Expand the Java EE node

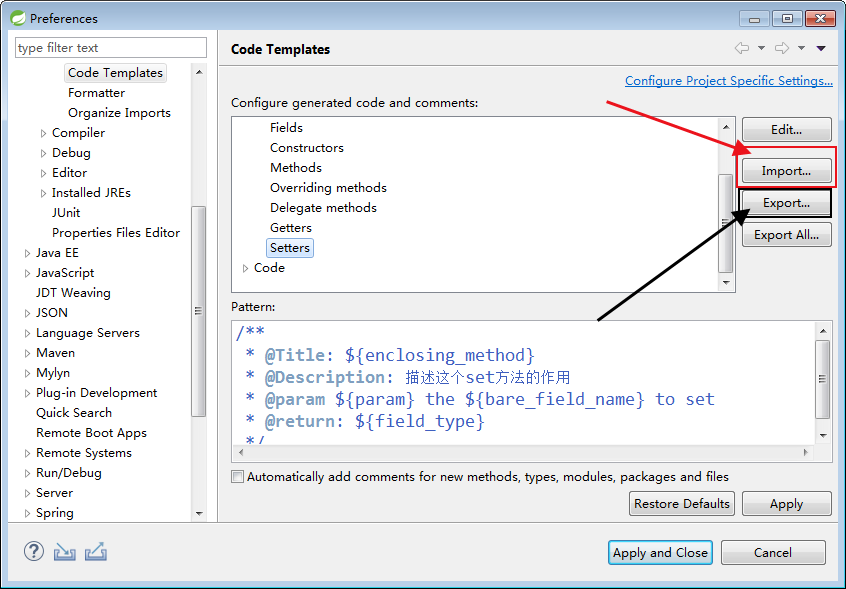click(28, 253)
